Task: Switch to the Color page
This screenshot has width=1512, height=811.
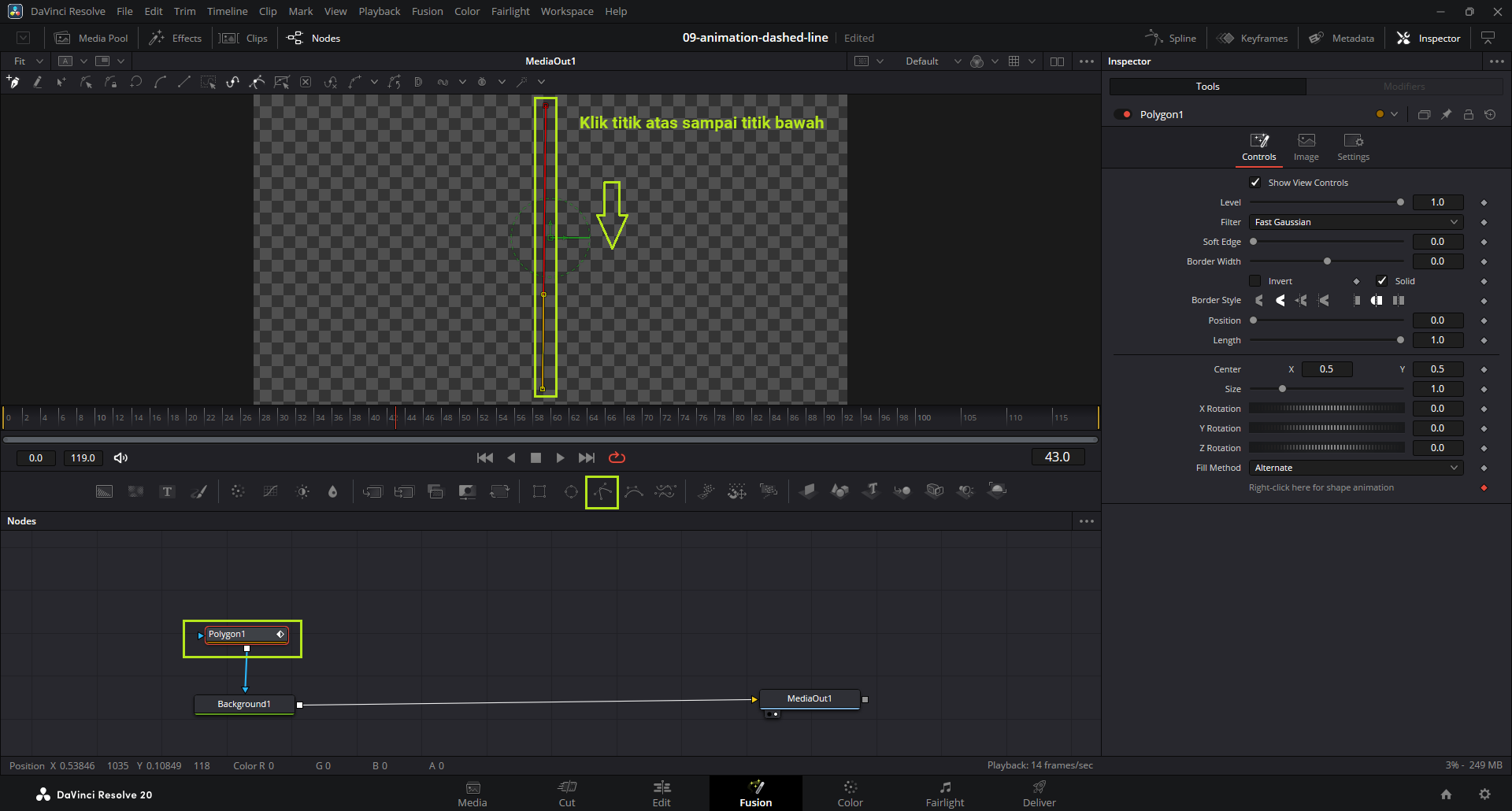Action: 850,793
